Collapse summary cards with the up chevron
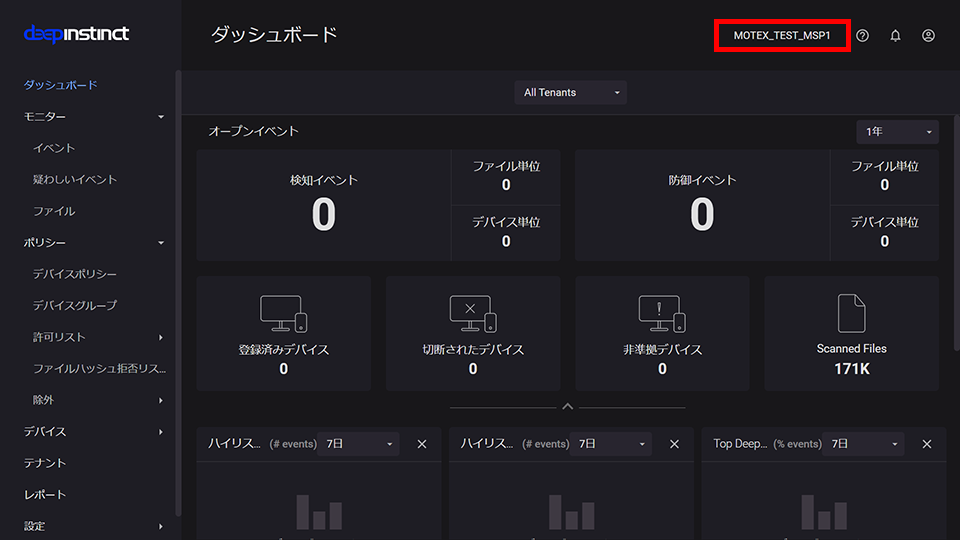960x540 pixels. click(x=568, y=407)
